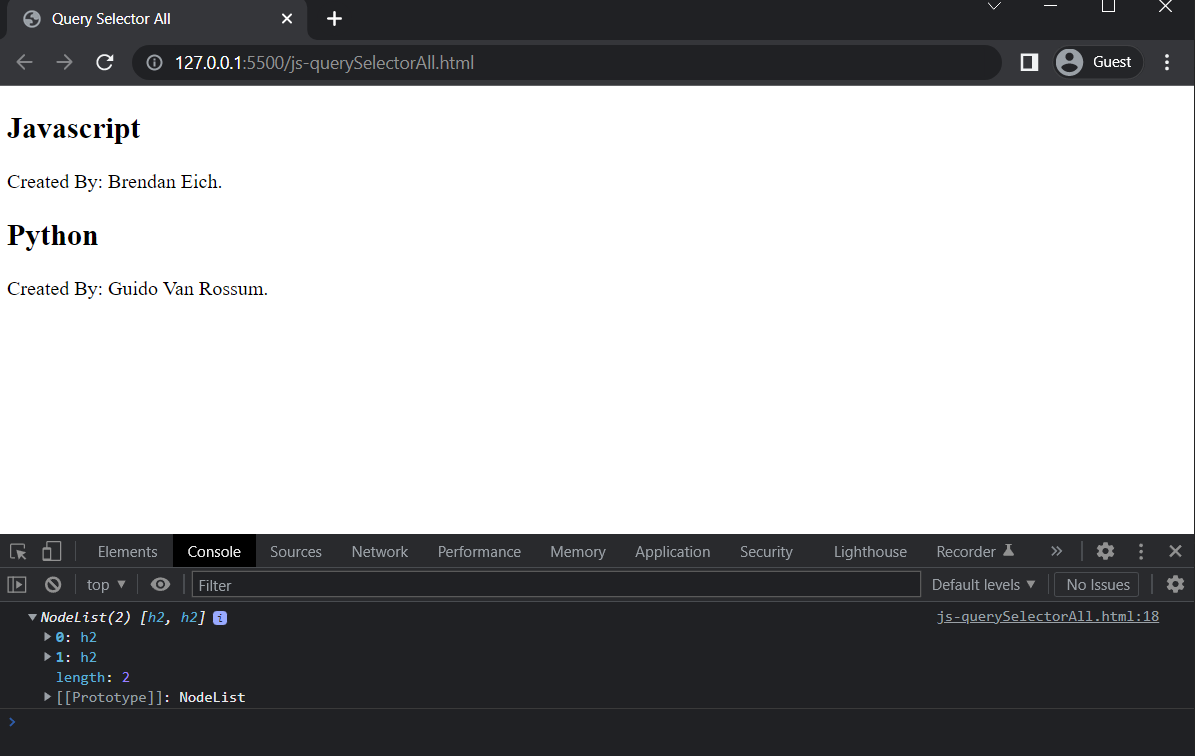Open Guest profile menu
This screenshot has width=1195, height=756.
click(1097, 62)
